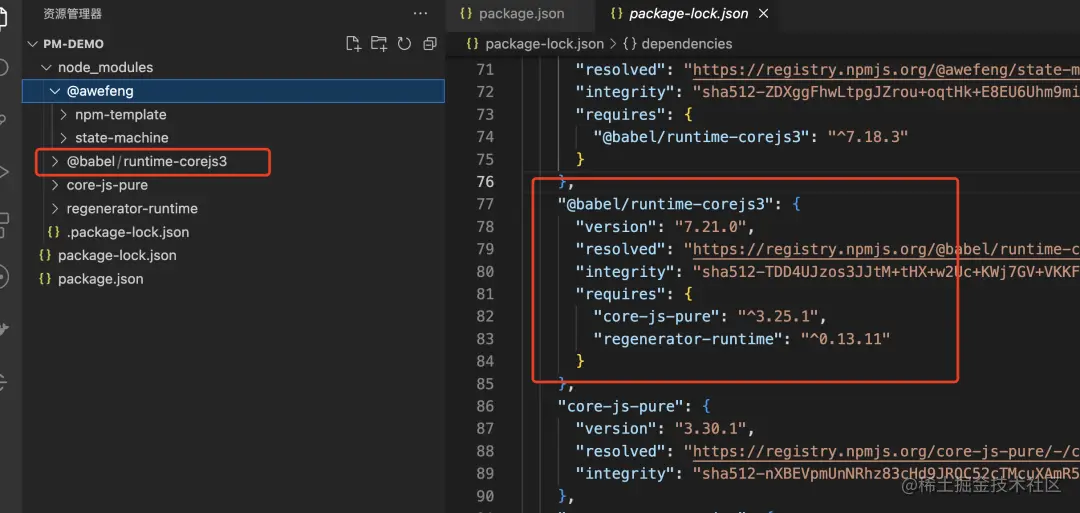The image size is (1080, 513).
Task: Click the sha512-TDD4UJzos3 integrity string
Action: [886, 271]
